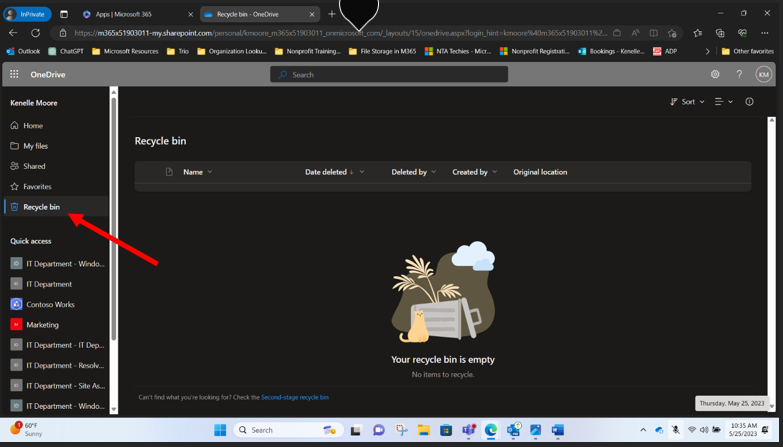The width and height of the screenshot is (783, 447).
Task: Open browser Settings and more ellipsis
Action: (x=765, y=33)
